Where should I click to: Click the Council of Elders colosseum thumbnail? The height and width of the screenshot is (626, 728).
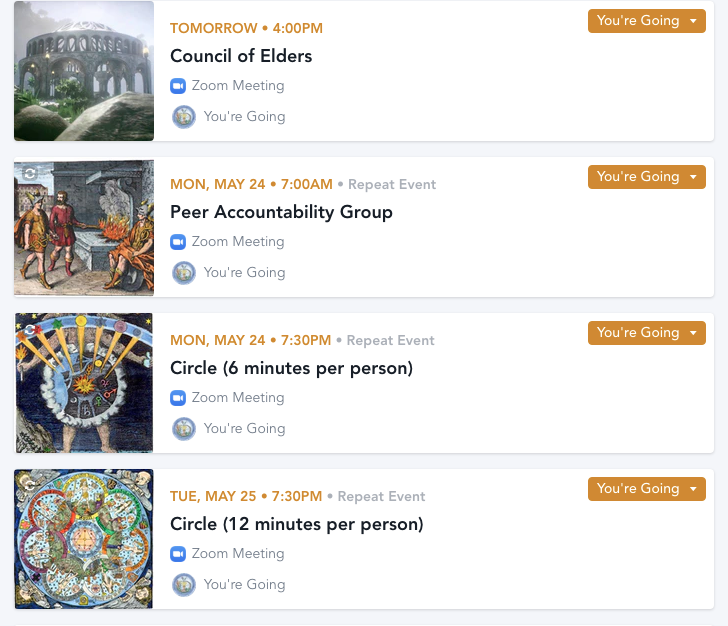click(84, 71)
